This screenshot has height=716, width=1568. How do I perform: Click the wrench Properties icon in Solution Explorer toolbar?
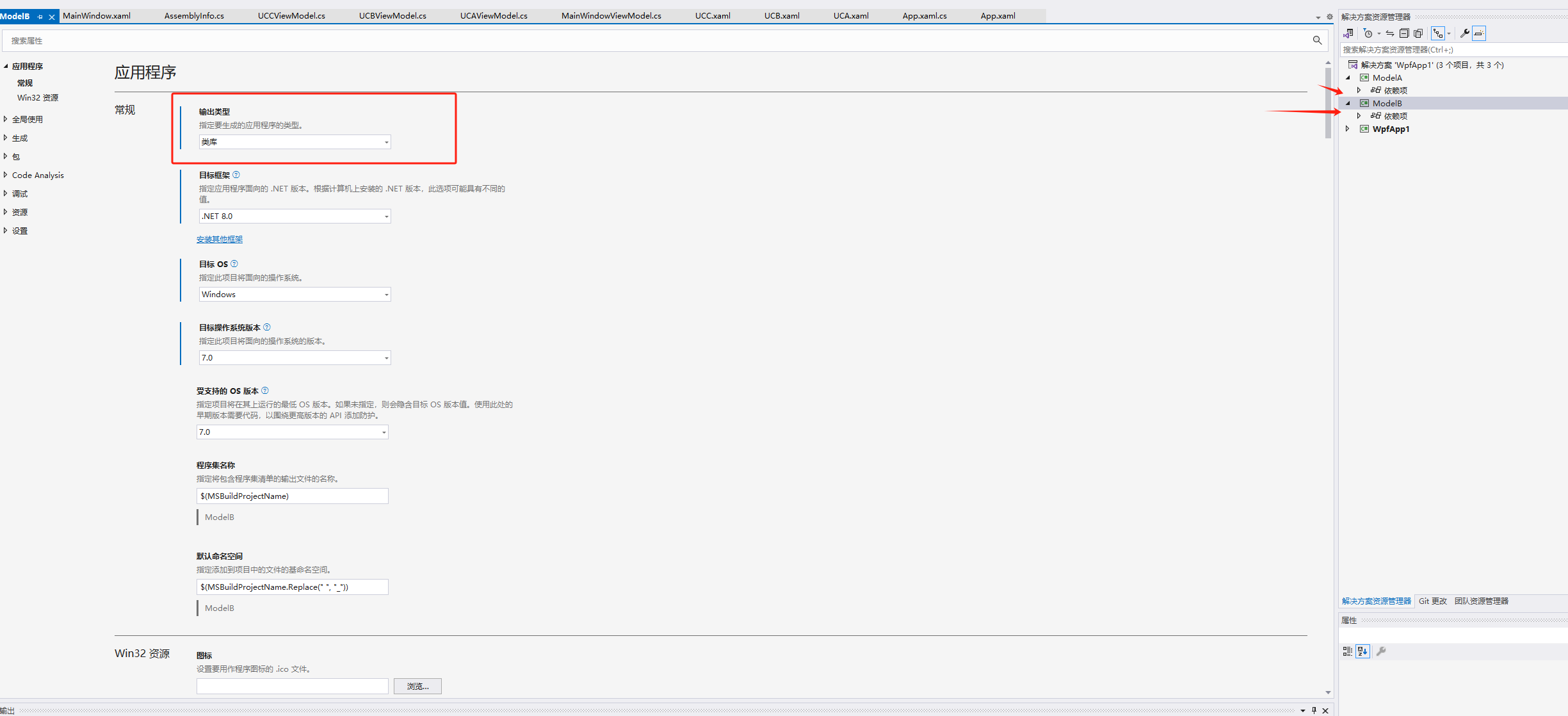1464,33
